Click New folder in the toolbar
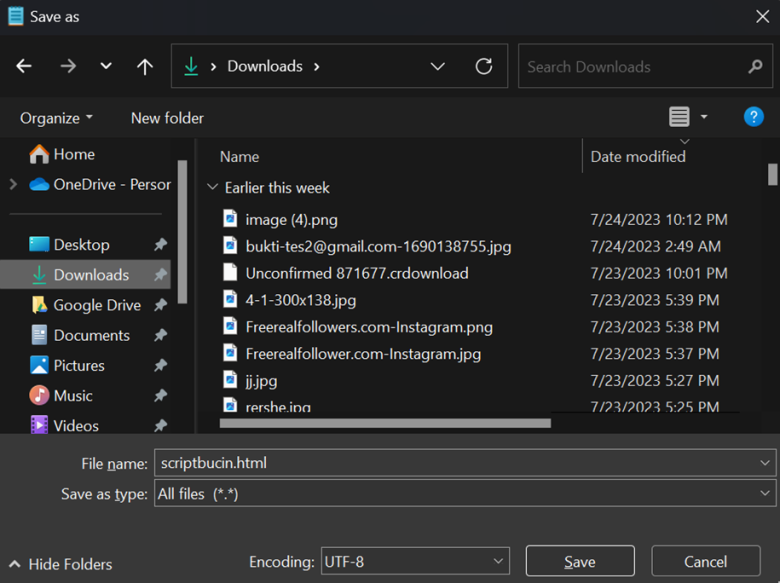This screenshot has height=583, width=780. tap(167, 118)
